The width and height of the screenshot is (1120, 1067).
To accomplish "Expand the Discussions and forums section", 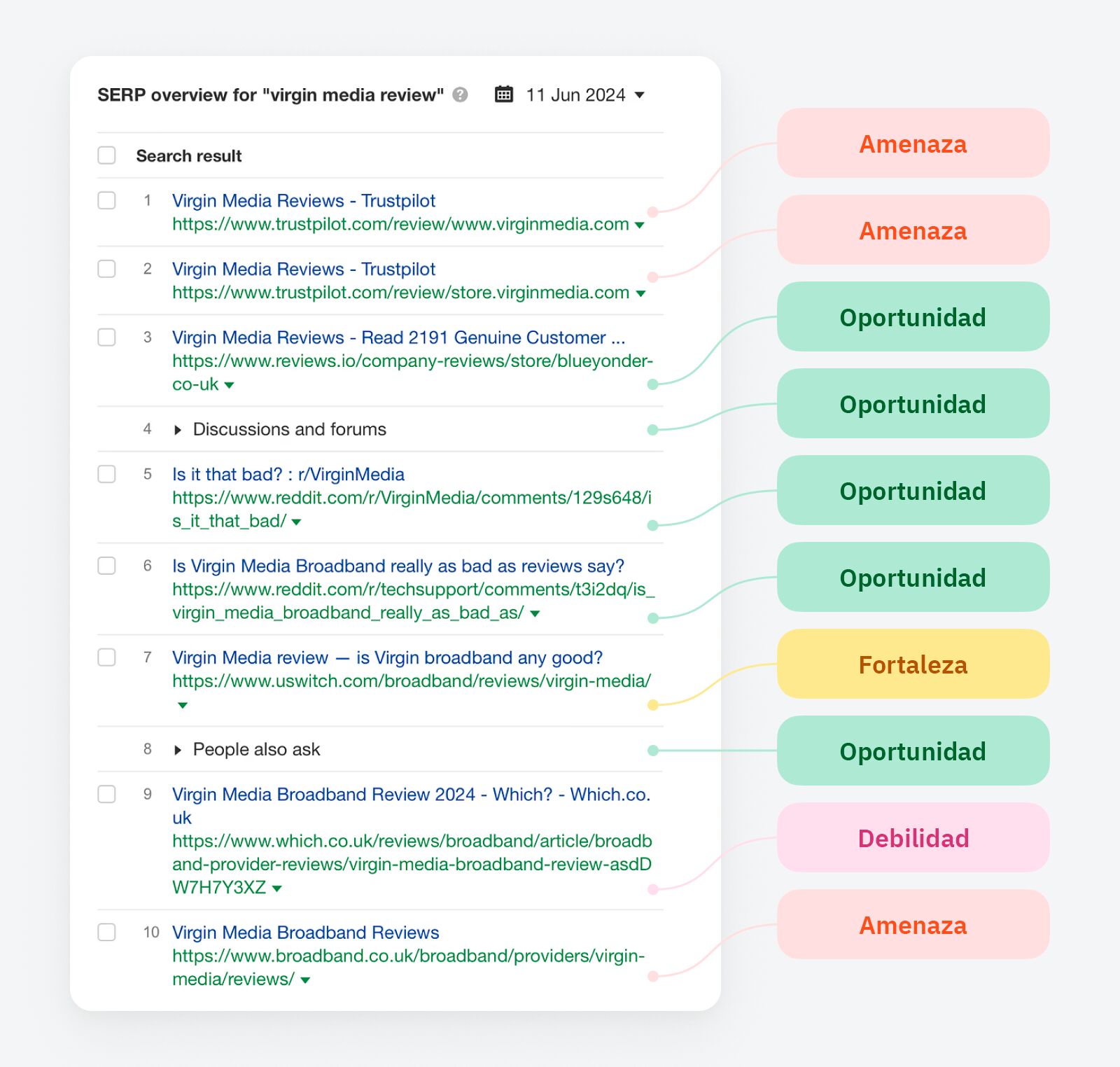I will click(177, 429).
